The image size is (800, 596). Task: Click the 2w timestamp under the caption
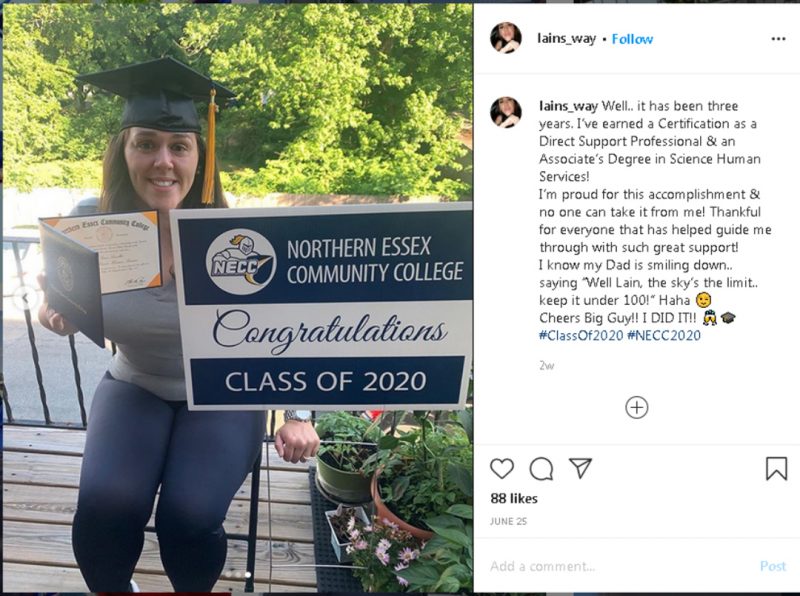[546, 365]
